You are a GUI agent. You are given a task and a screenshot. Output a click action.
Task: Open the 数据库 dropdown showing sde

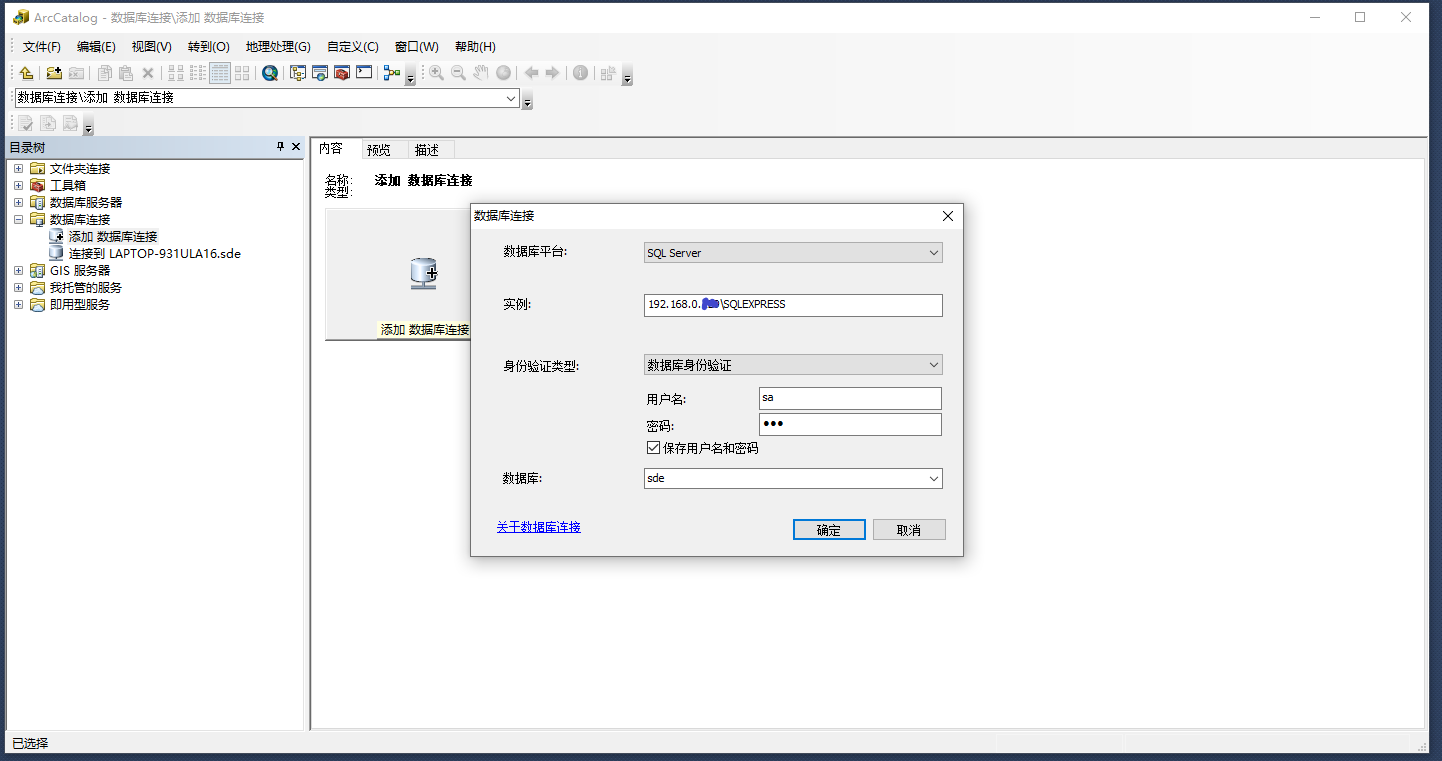pos(792,478)
